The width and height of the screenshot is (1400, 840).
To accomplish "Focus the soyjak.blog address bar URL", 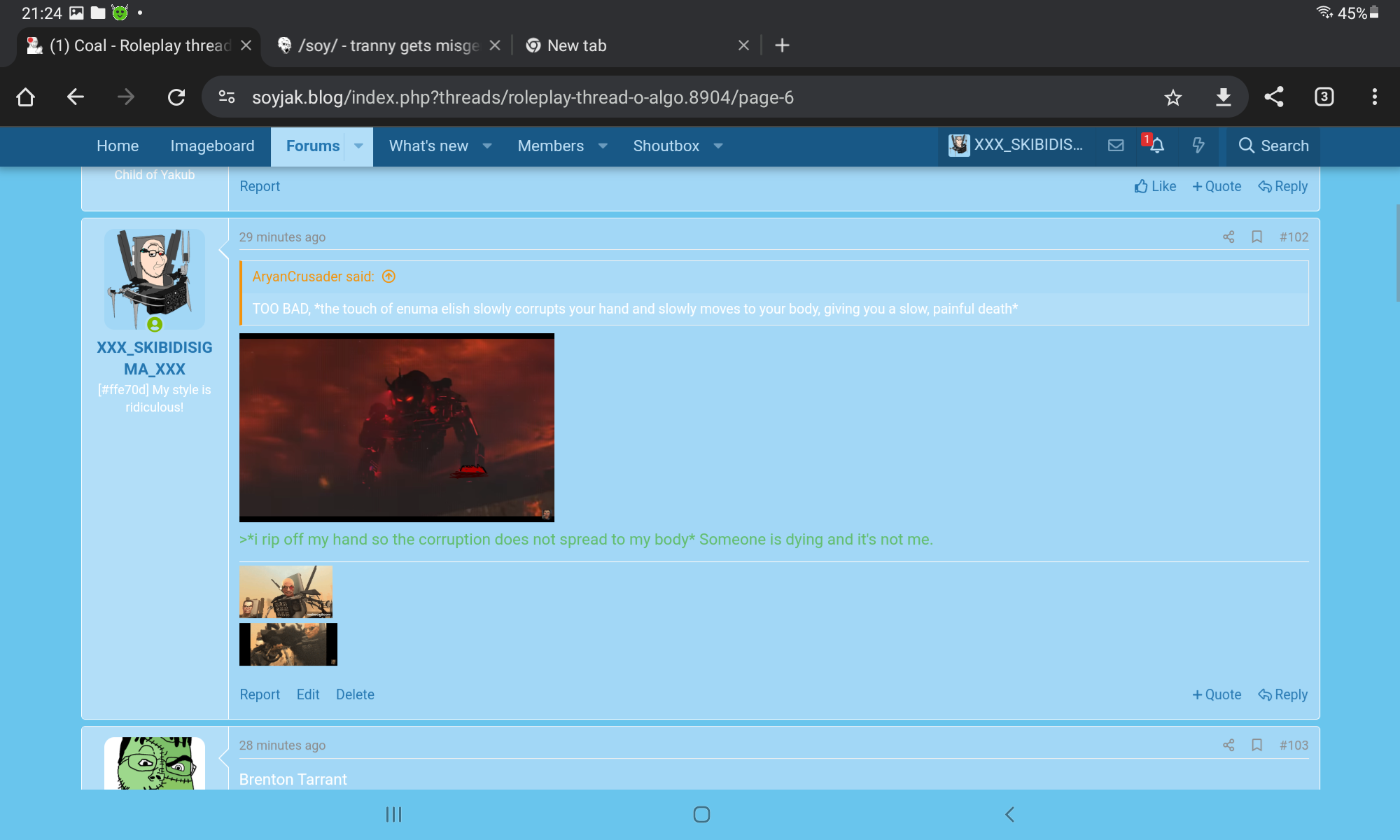I will click(x=522, y=97).
